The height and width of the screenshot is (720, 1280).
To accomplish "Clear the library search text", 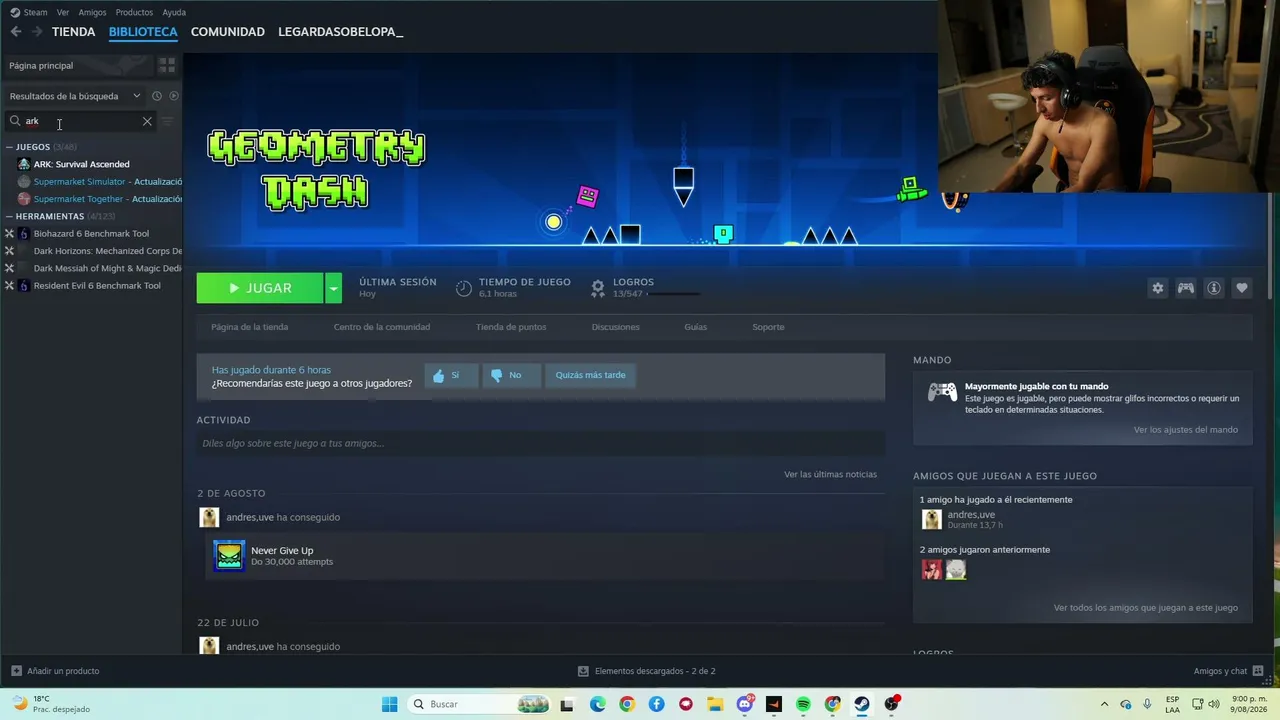I will coord(147,121).
